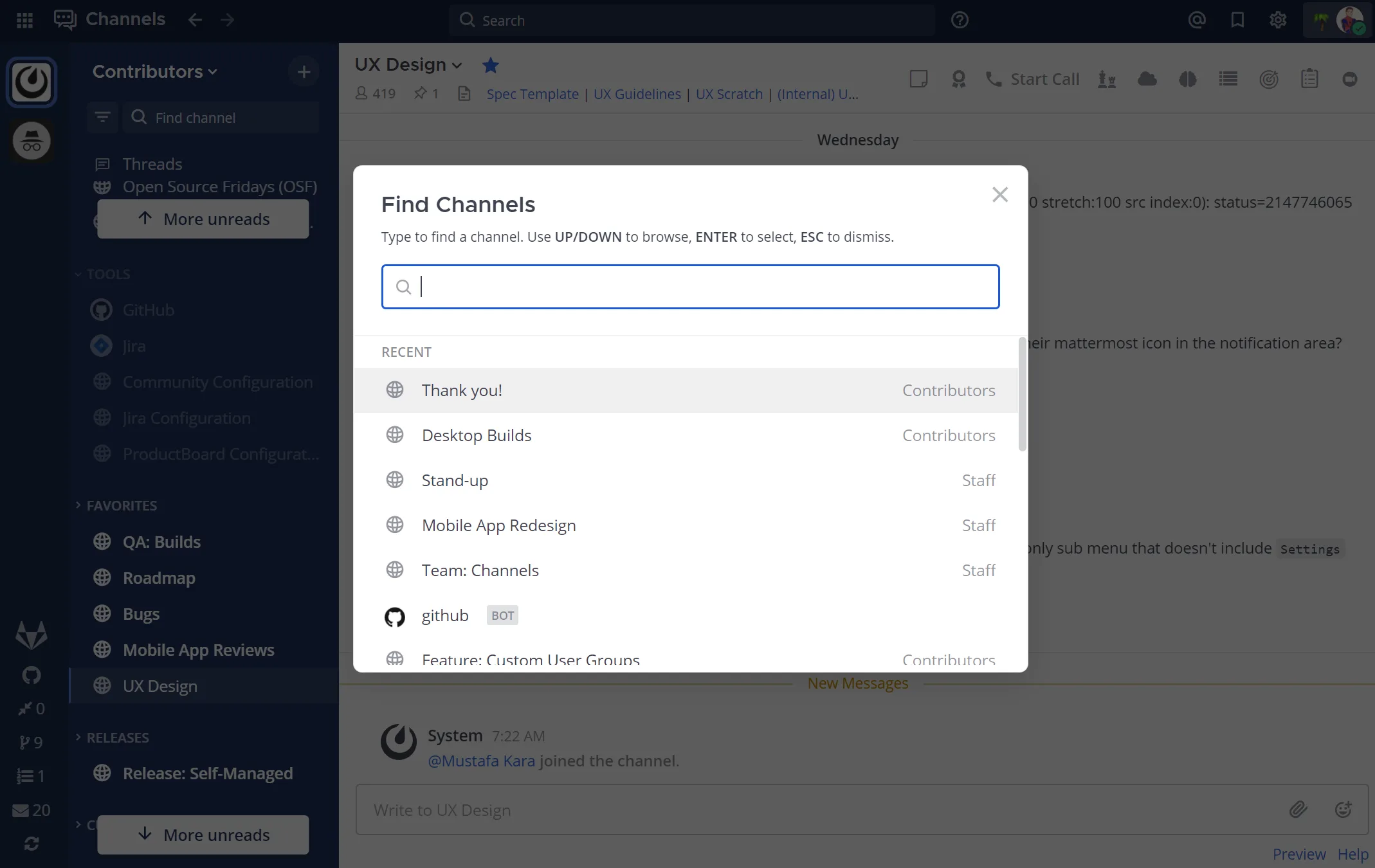1375x868 pixels.
Task: Click the results list scrollbar in dialog
Action: pyautogui.click(x=1022, y=394)
